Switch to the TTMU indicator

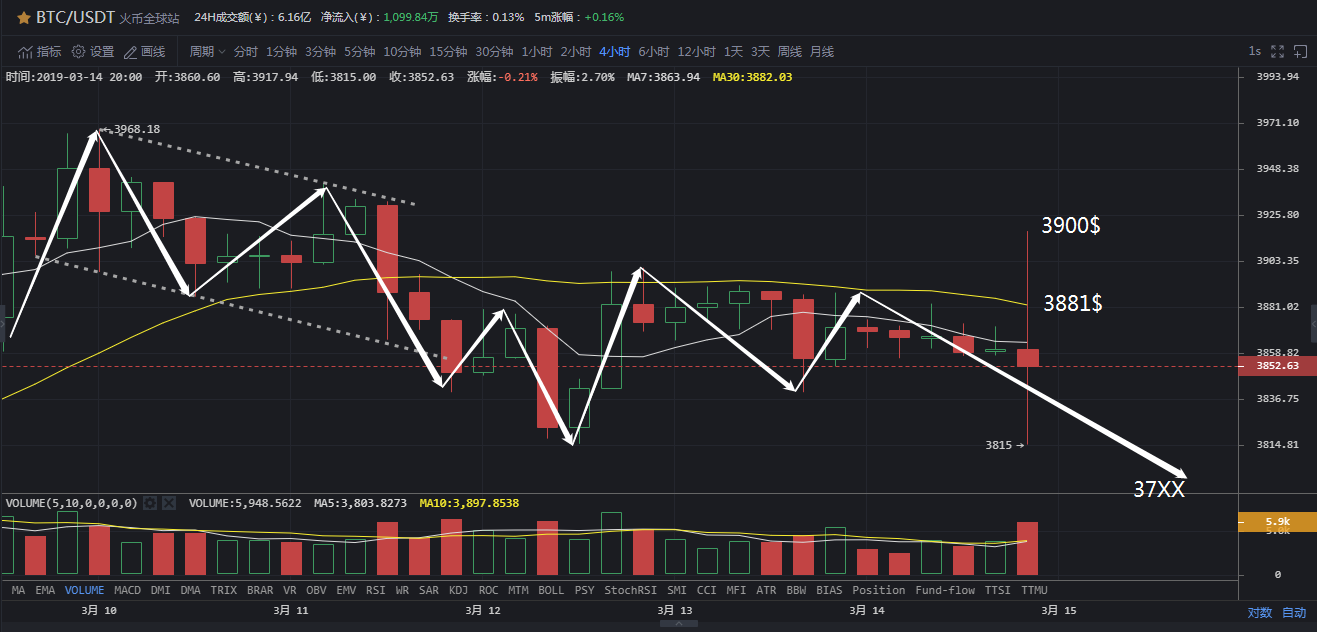click(x=1034, y=590)
